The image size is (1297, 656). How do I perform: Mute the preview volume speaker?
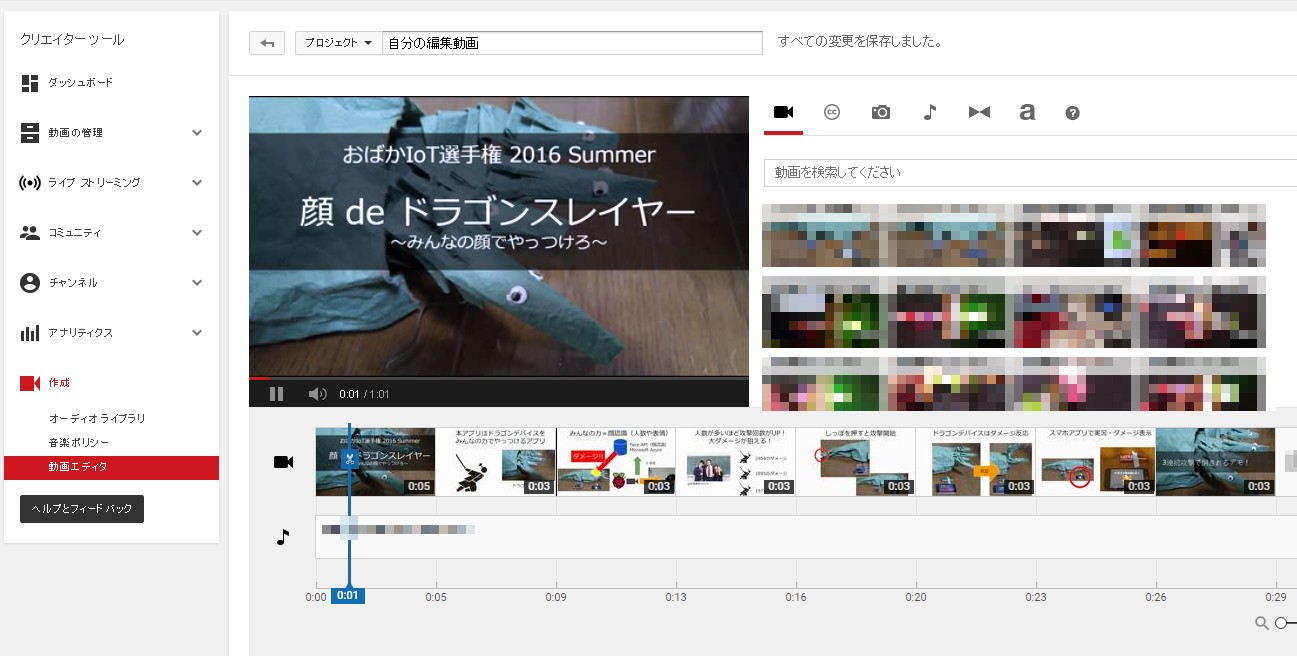click(317, 394)
